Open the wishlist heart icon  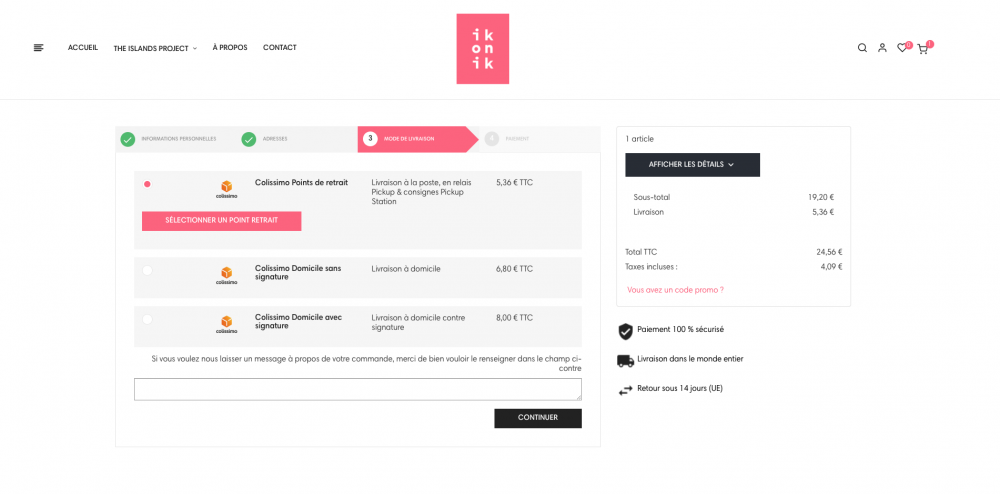pos(902,48)
